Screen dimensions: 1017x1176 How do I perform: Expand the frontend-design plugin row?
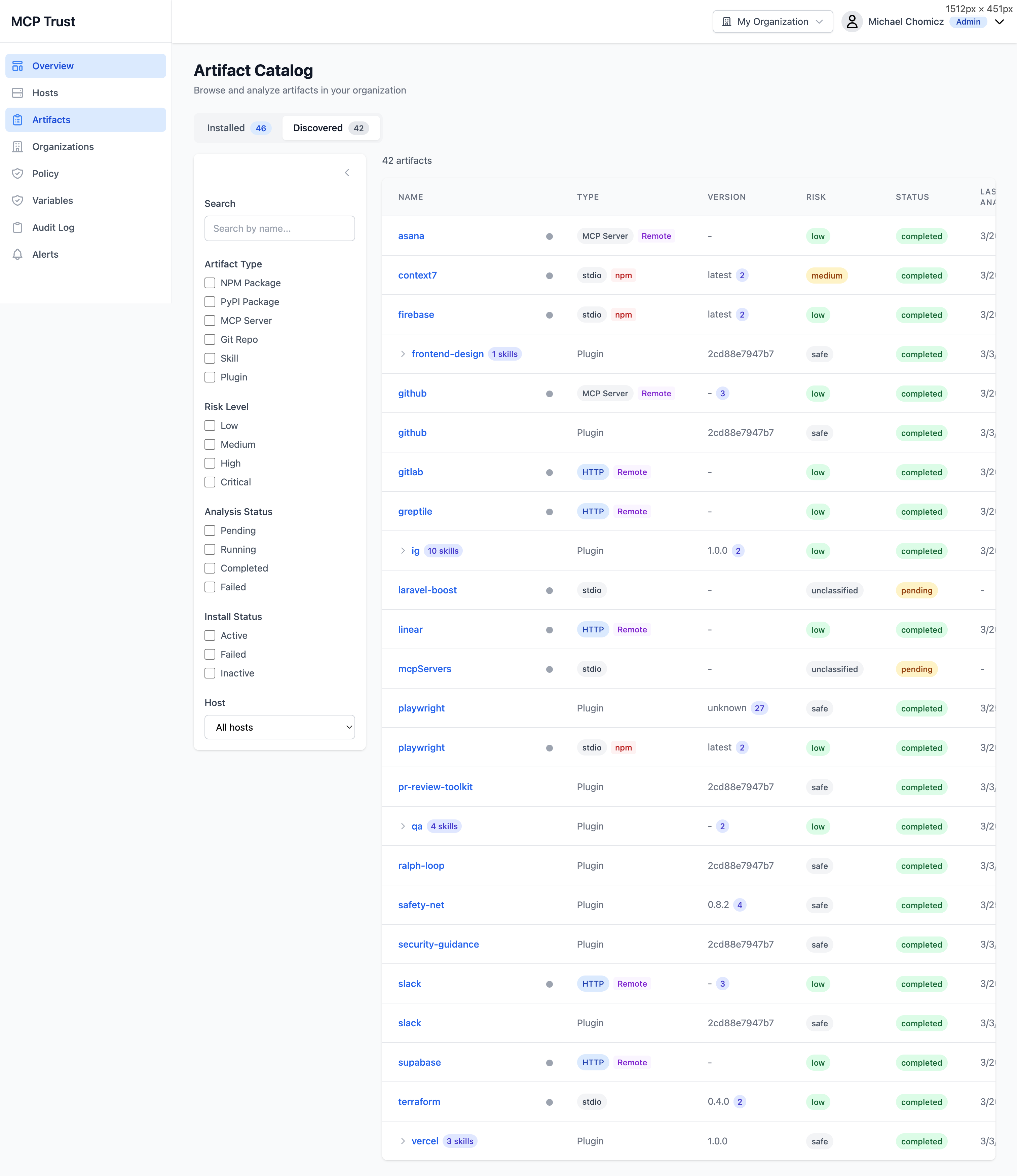[403, 354]
